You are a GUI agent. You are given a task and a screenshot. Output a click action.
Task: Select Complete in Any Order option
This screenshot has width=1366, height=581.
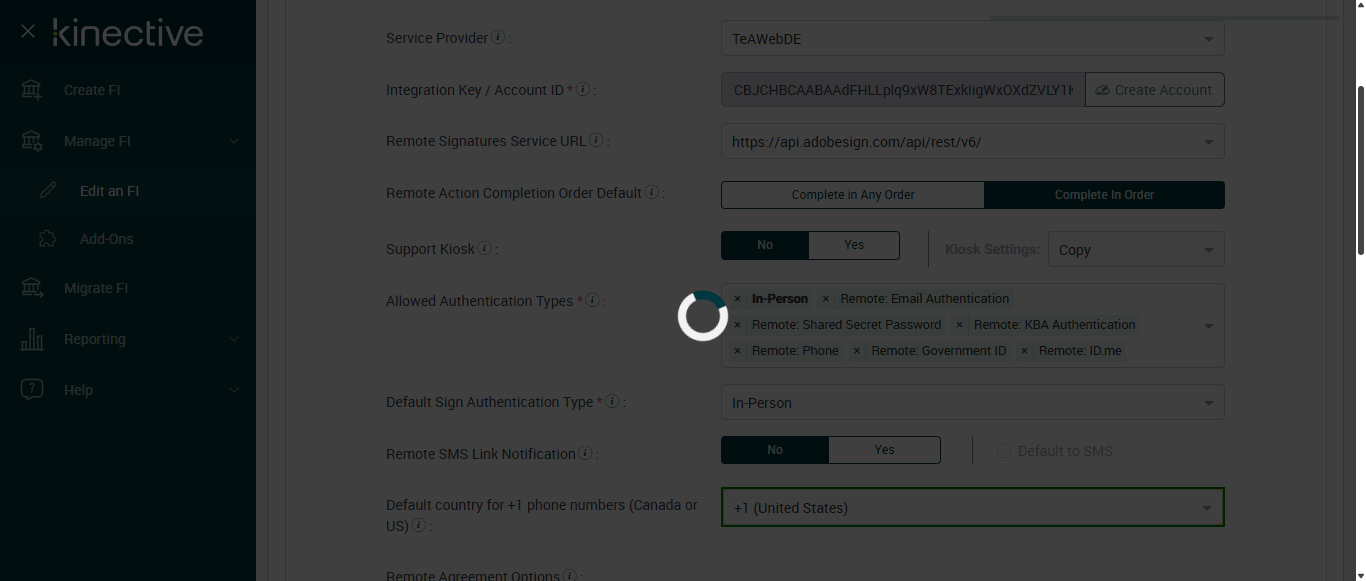coord(852,195)
